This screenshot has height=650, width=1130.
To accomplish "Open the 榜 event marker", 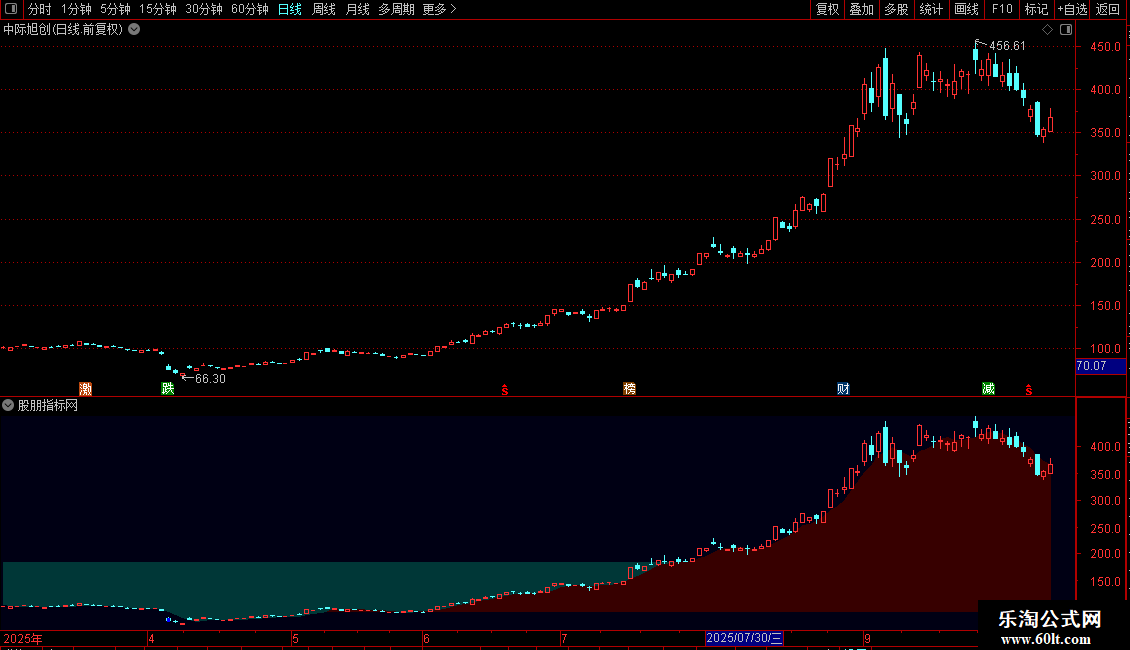I will click(x=629, y=389).
